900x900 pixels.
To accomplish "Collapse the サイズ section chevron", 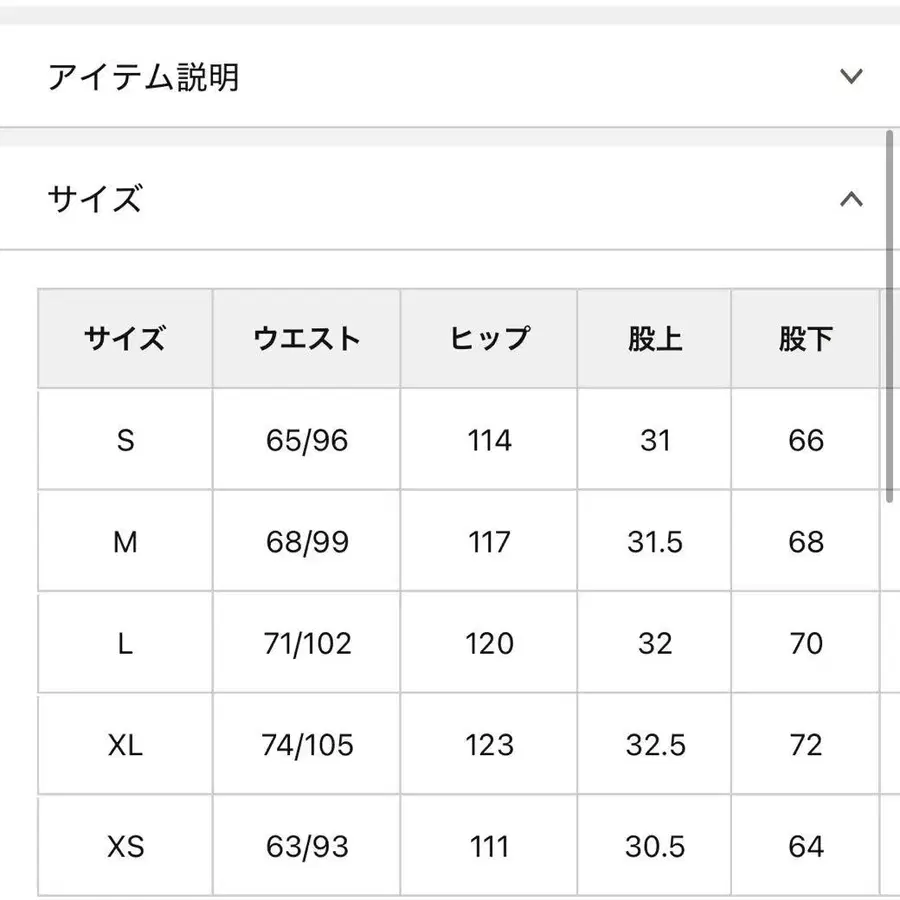I will [851, 199].
